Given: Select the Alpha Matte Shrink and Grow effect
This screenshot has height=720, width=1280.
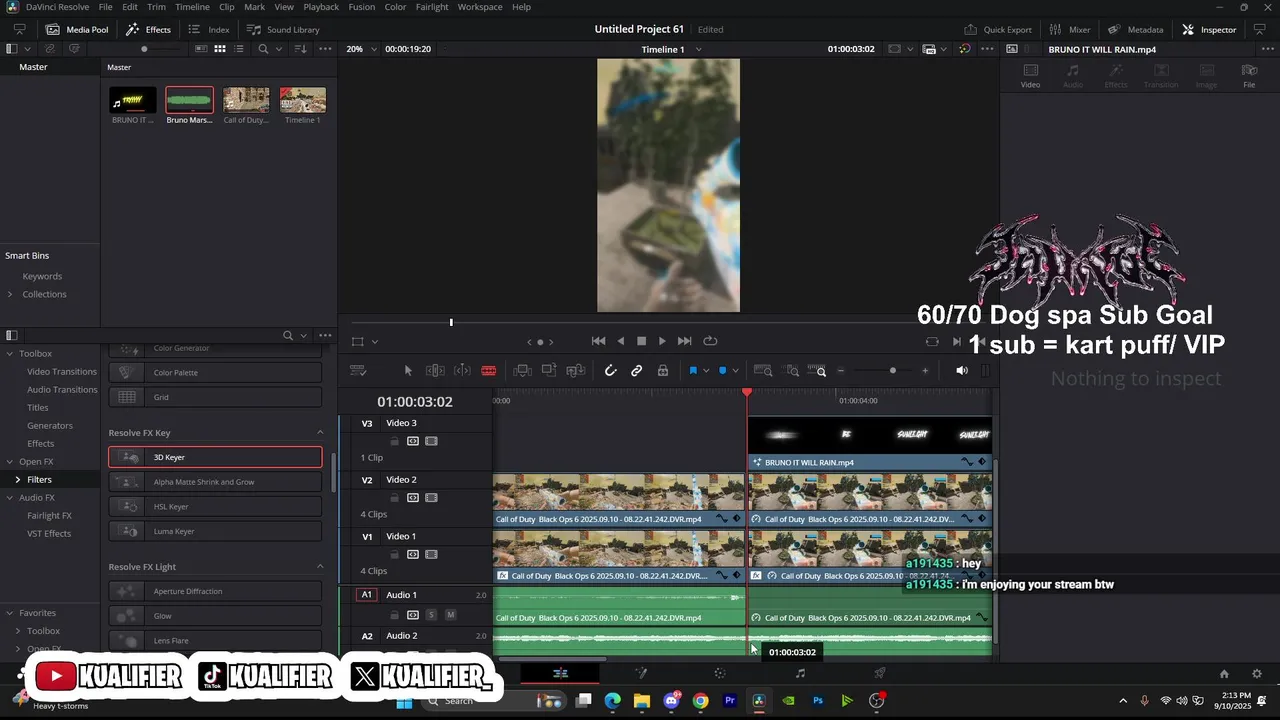Looking at the screenshot, I should pyautogui.click(x=215, y=482).
